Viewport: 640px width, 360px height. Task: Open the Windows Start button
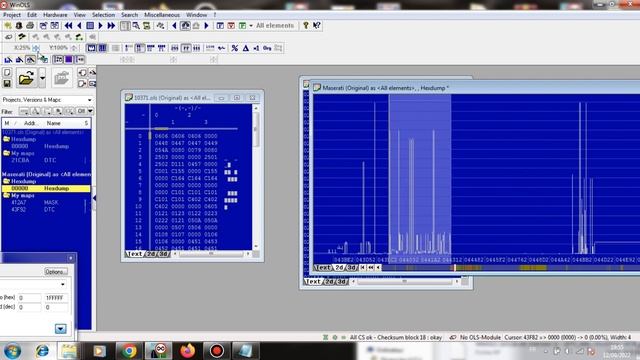click(x=12, y=351)
